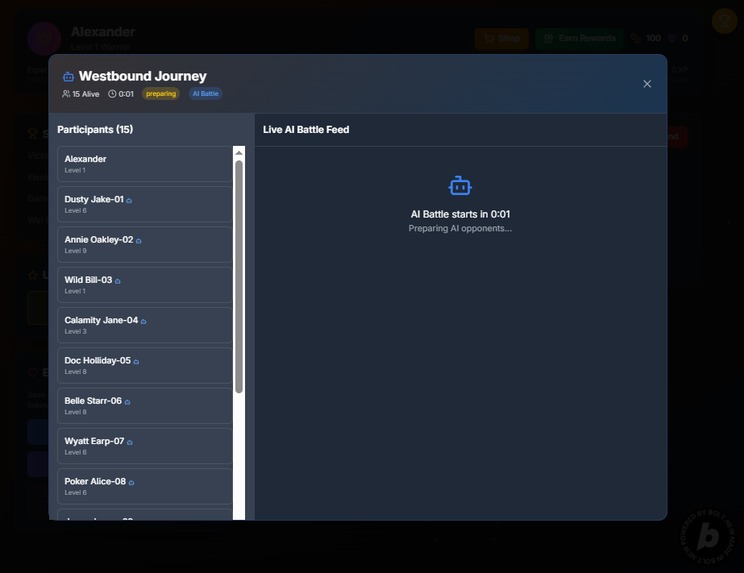The width and height of the screenshot is (744, 573).
Task: Click the Level 6 text under Dusty Jake-01
Action: click(x=75, y=211)
